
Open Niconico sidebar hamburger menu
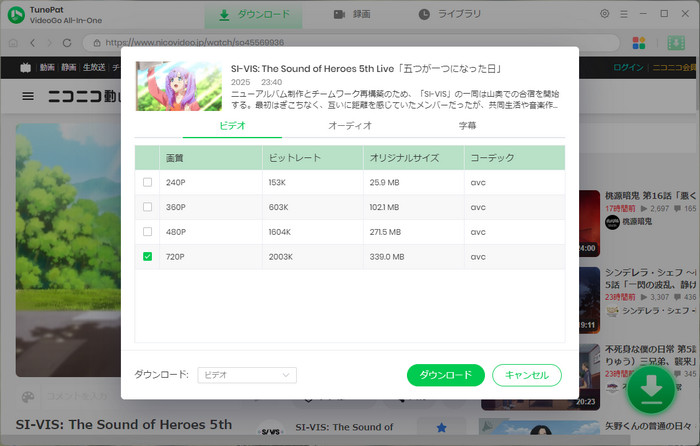[x=28, y=96]
